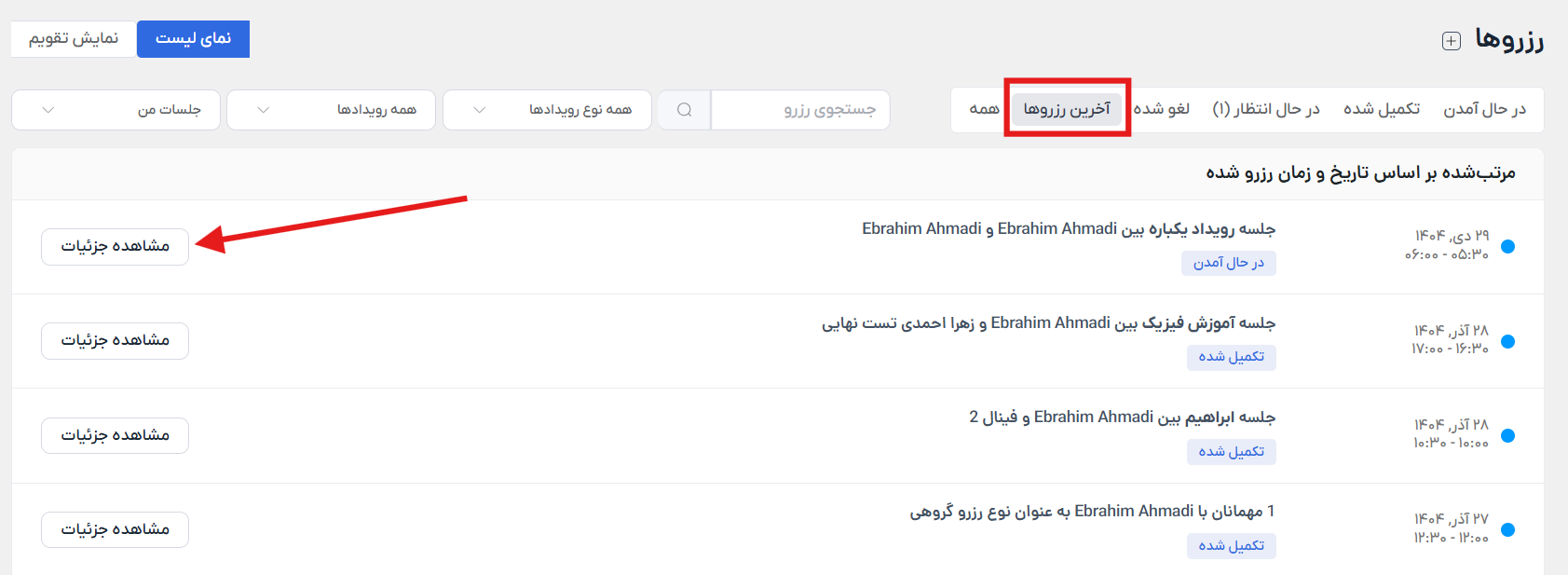Open همه نوع رویدادها dropdown

[x=547, y=110]
